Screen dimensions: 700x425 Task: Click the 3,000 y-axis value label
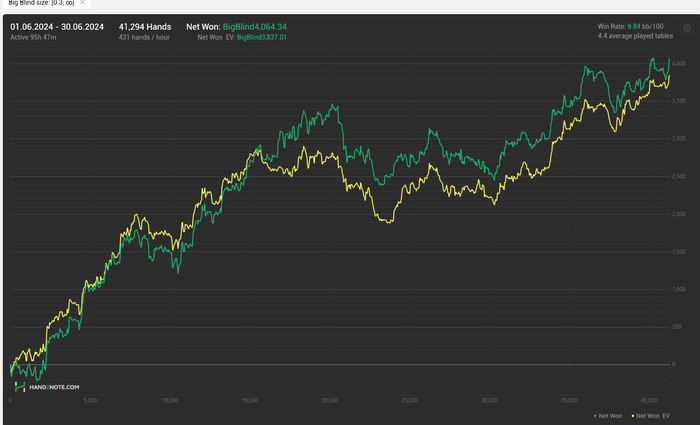point(679,139)
